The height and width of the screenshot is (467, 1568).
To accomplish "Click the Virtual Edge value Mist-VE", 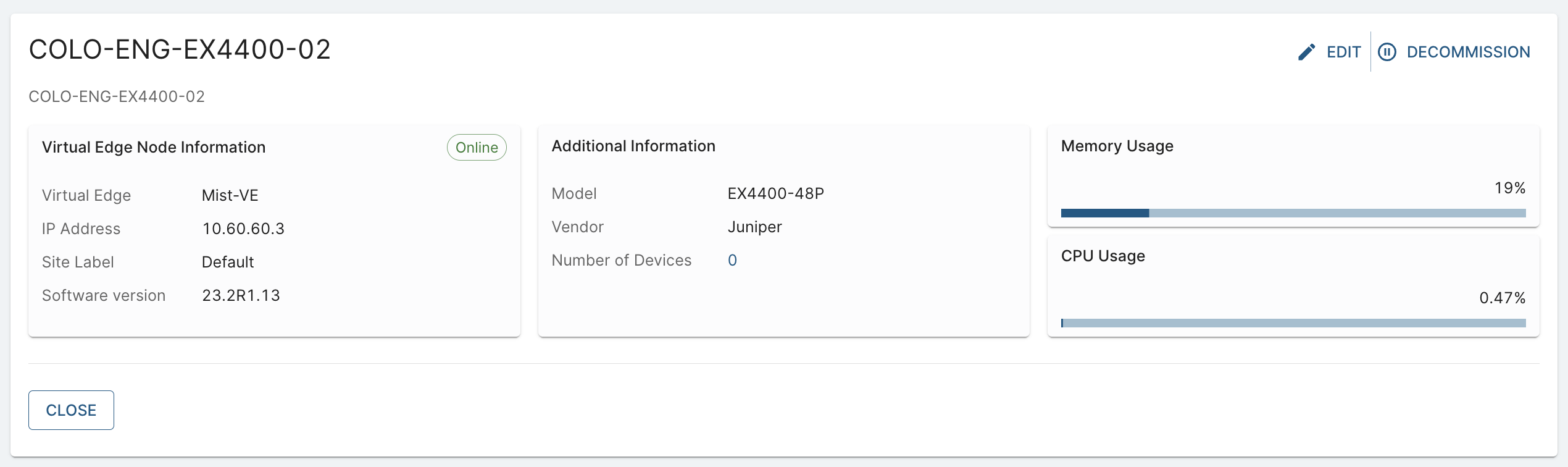I will click(x=230, y=195).
